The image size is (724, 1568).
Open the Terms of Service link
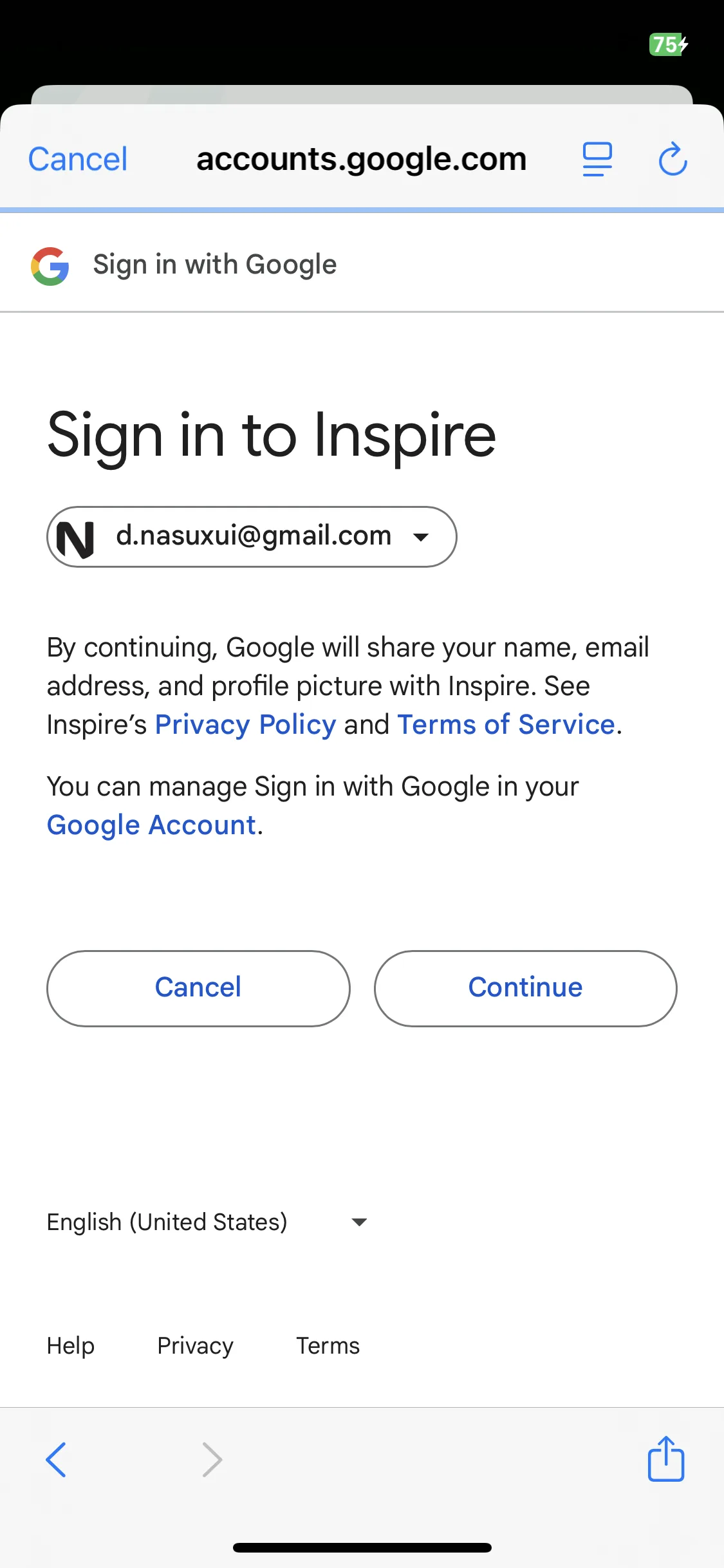[506, 725]
